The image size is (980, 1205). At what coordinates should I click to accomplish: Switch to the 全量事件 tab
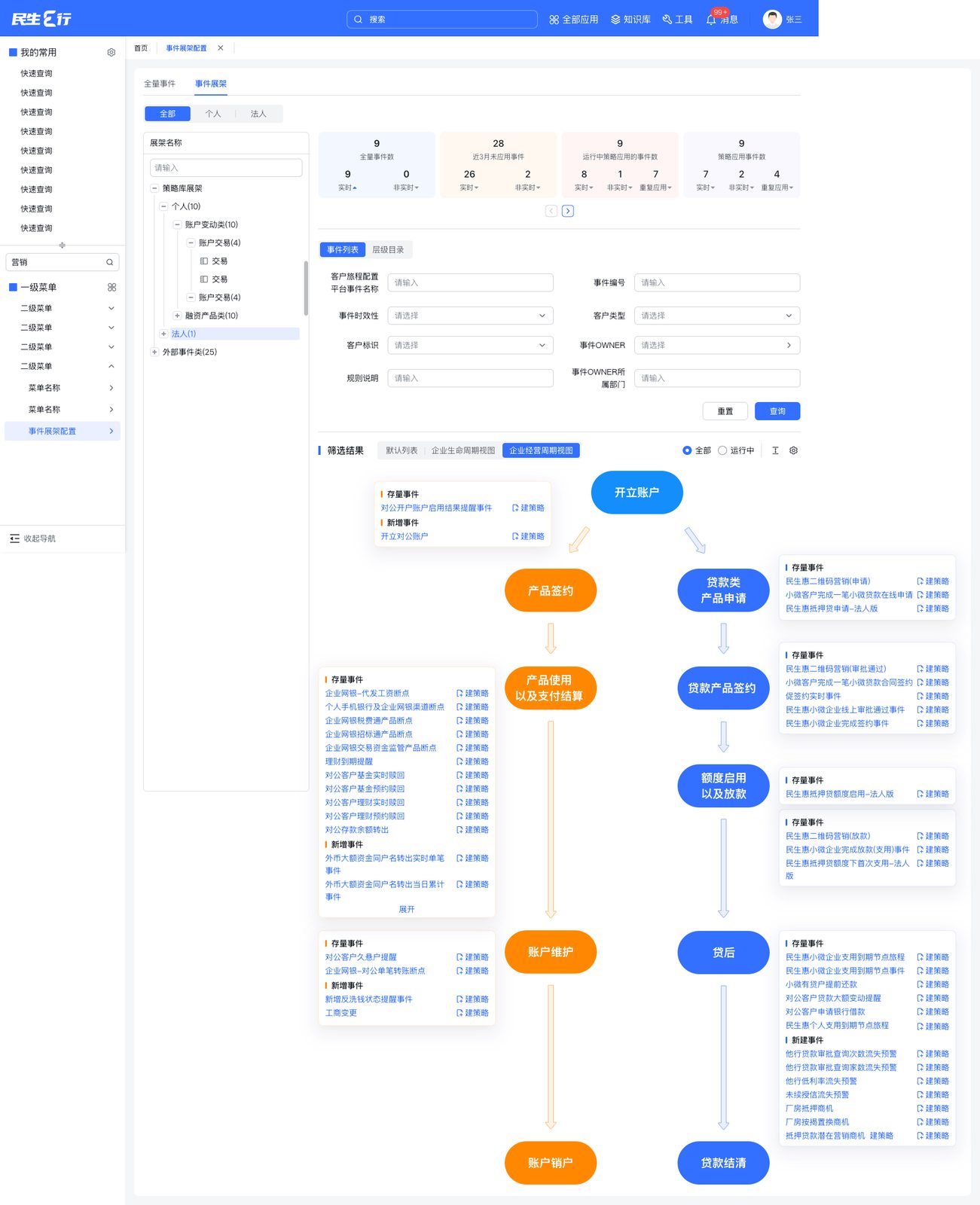(x=160, y=84)
